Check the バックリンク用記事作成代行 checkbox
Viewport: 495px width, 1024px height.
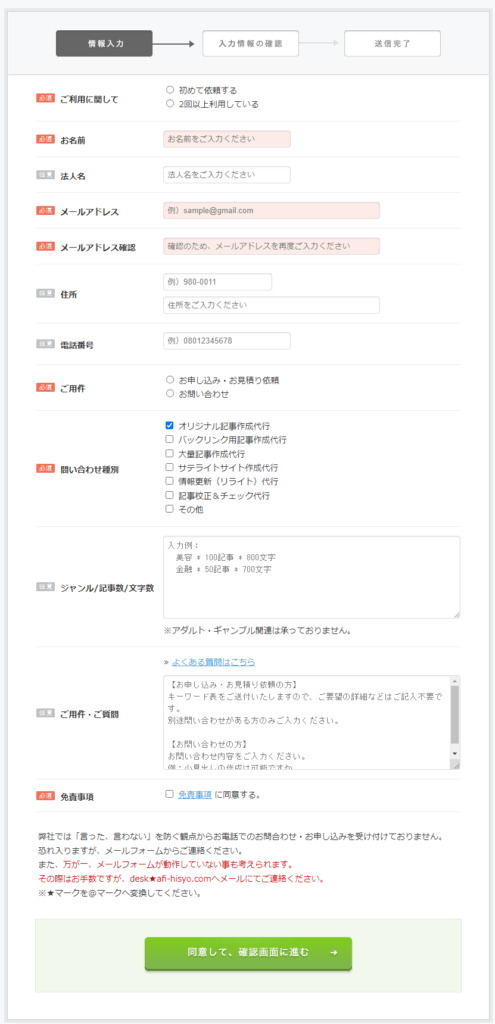pos(170,440)
